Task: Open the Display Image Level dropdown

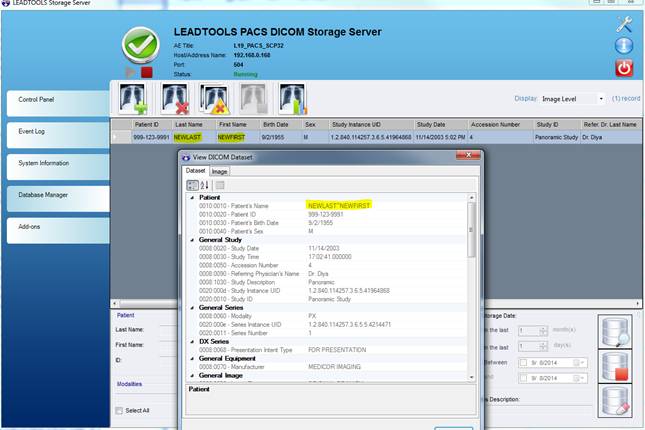Action: tap(601, 99)
